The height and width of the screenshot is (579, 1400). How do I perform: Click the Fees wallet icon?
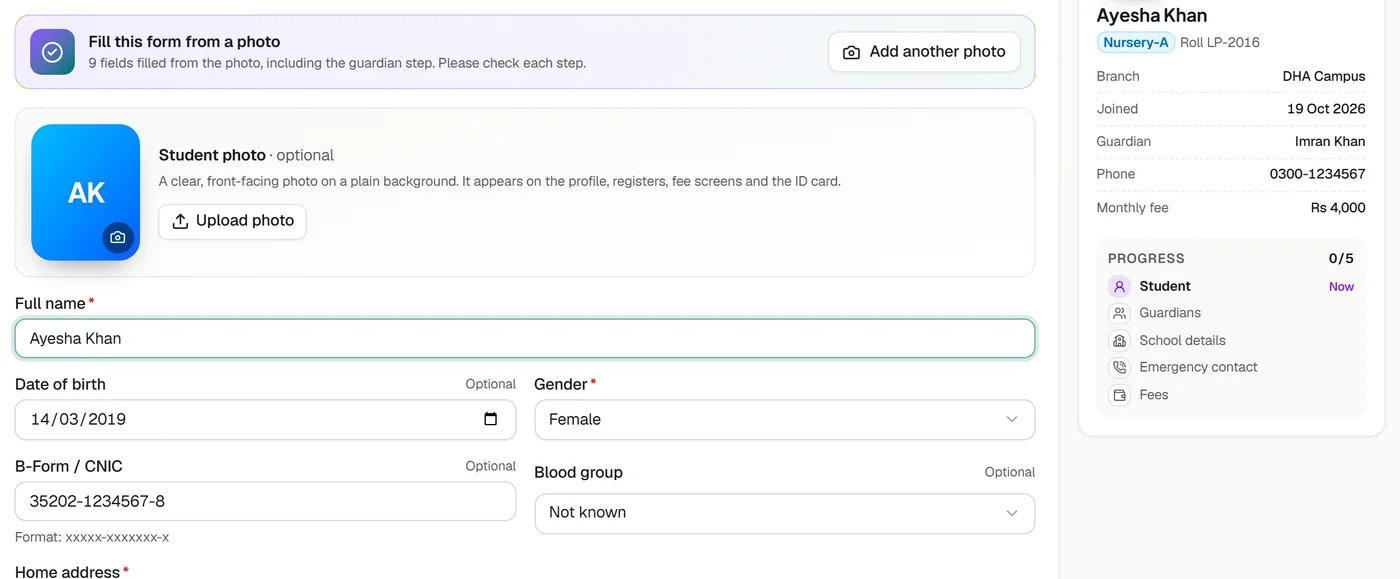[x=1119, y=395]
